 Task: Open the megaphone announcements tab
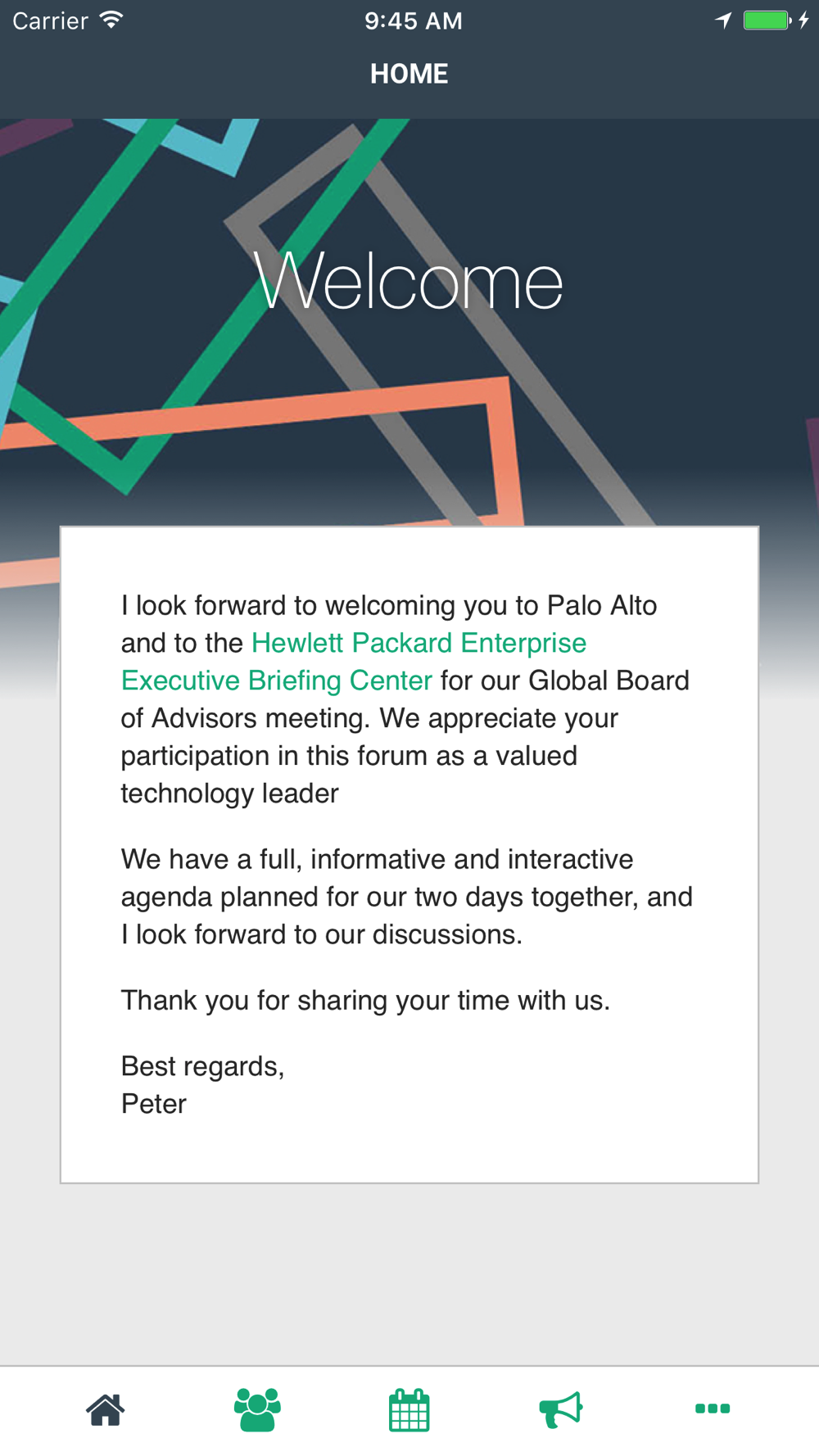561,1409
